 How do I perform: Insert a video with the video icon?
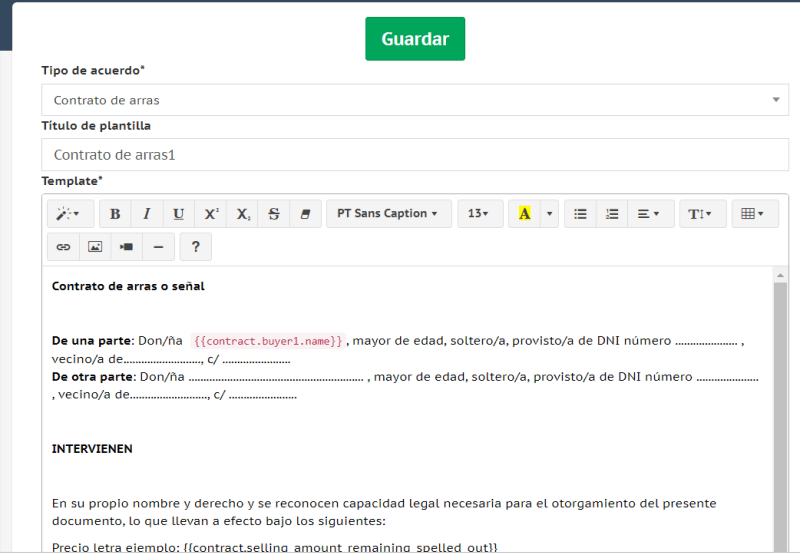[127, 247]
